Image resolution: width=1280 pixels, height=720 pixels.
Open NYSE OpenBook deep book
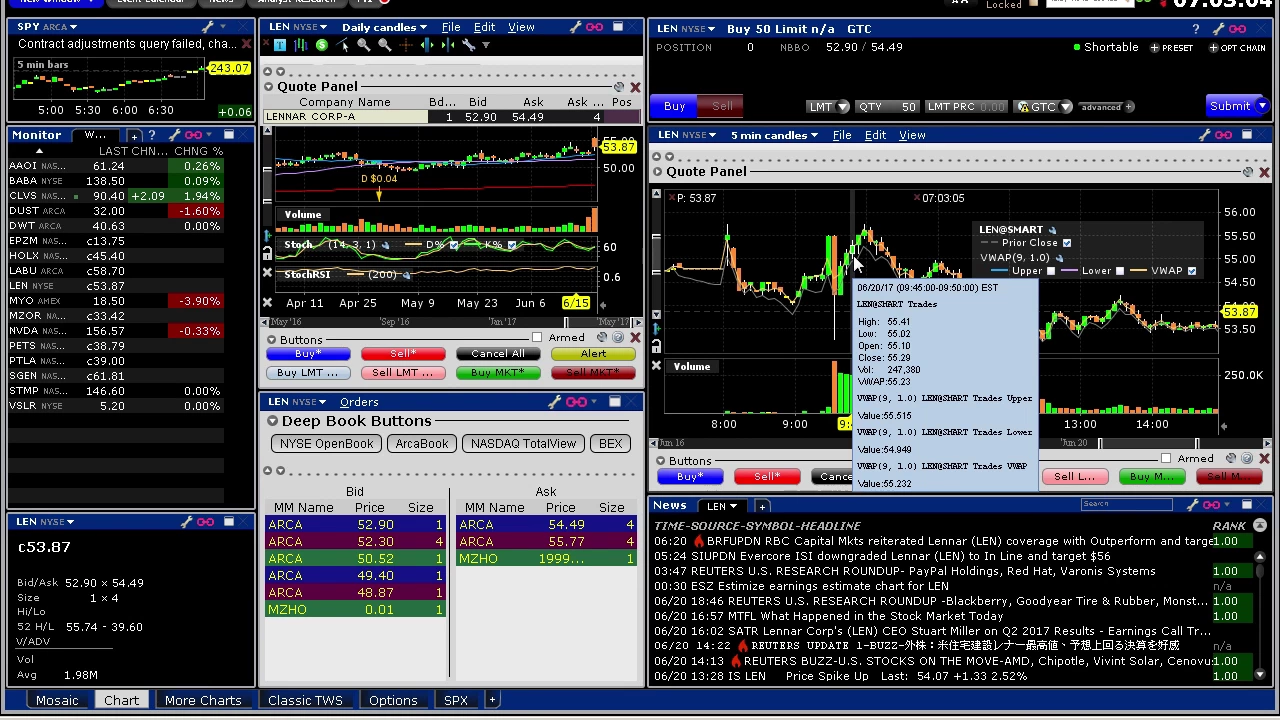tap(327, 444)
